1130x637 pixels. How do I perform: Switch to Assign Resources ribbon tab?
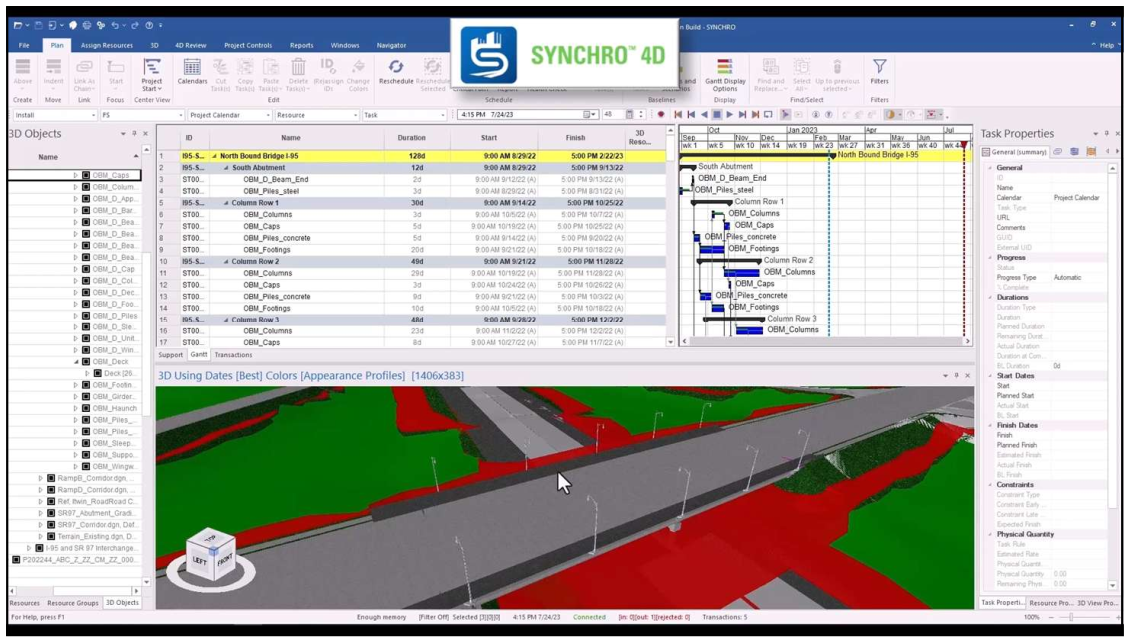click(x=107, y=45)
